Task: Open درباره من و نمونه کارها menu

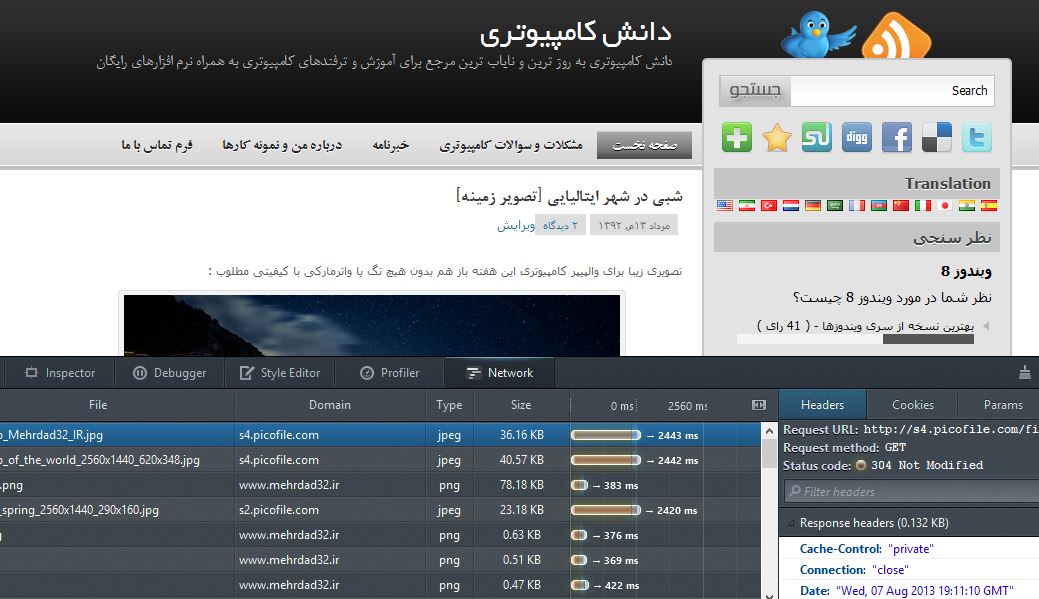Action: [x=282, y=145]
